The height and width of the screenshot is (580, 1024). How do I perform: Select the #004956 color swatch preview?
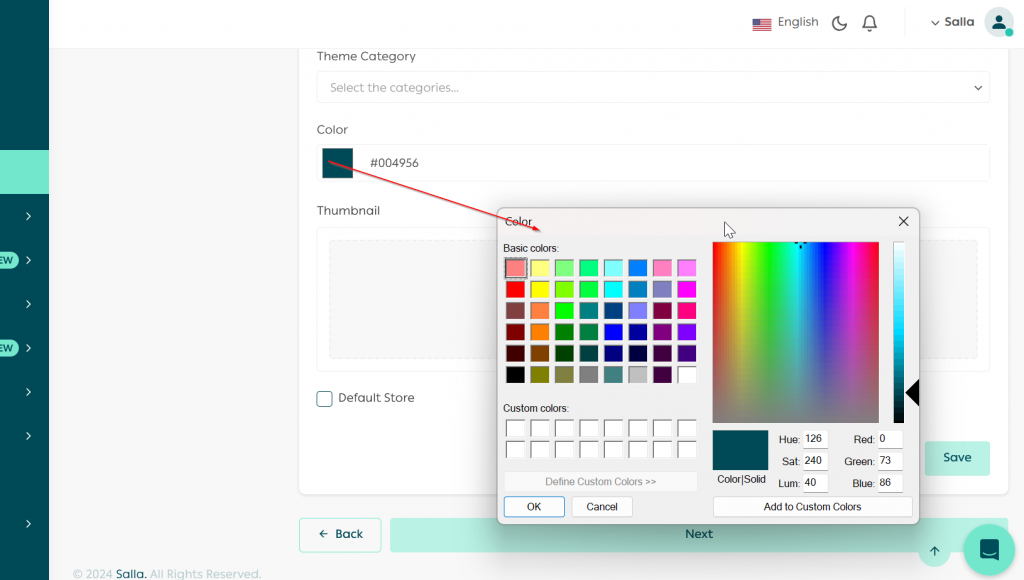pyautogui.click(x=338, y=163)
